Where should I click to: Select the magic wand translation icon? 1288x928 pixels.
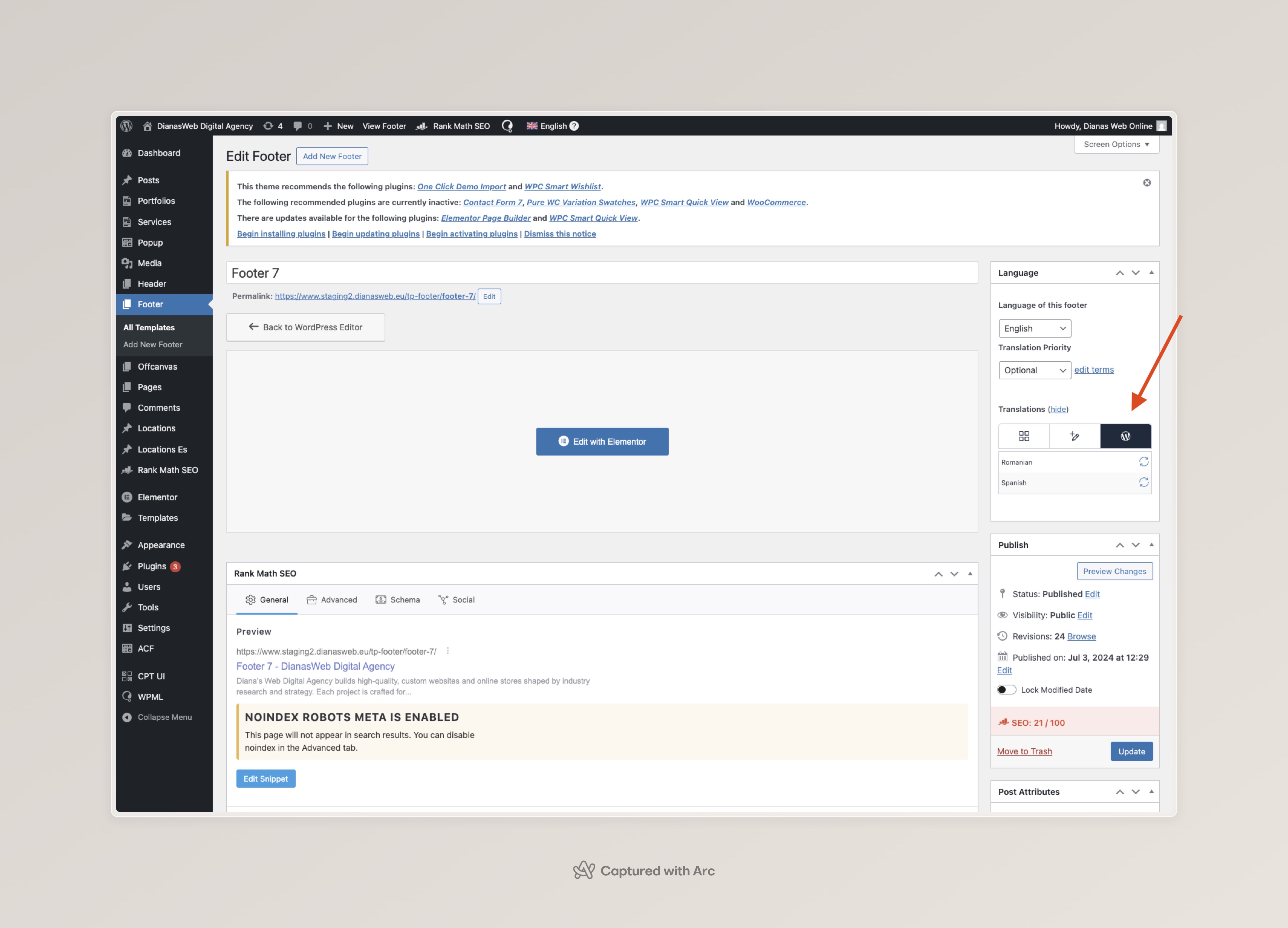tap(1074, 436)
